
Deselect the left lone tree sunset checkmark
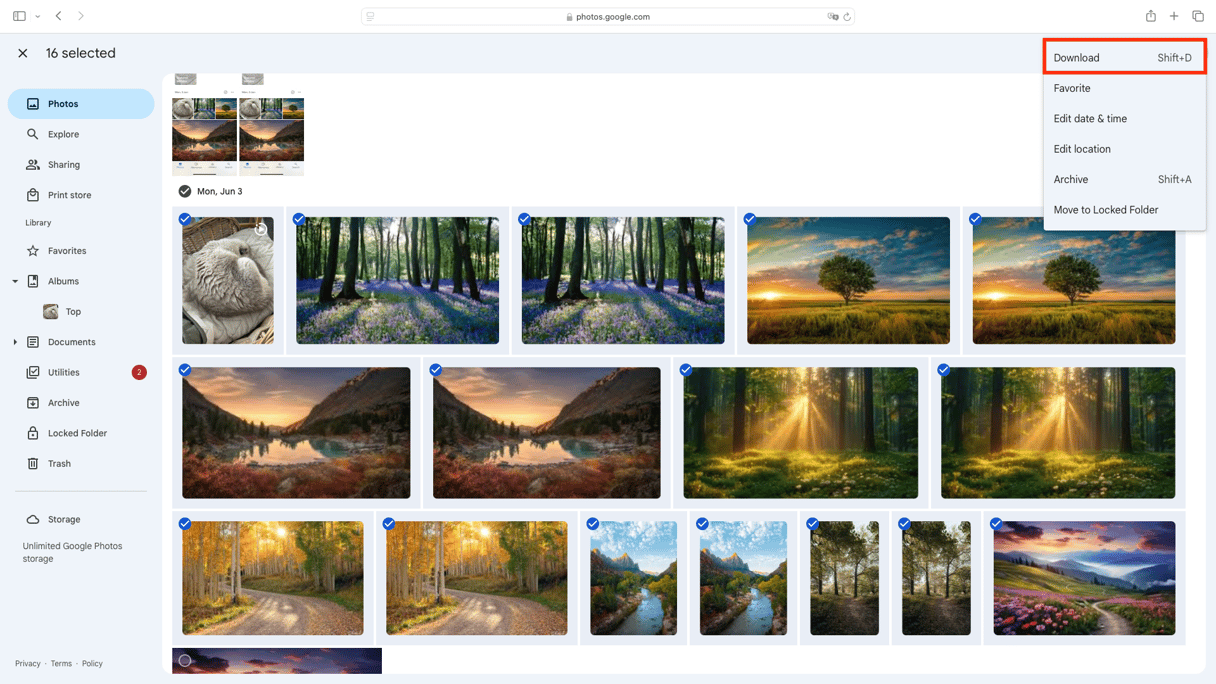(750, 219)
